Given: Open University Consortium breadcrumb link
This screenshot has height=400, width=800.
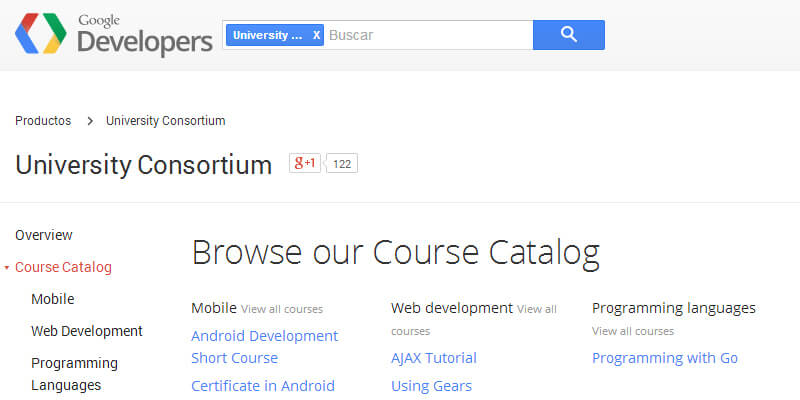Looking at the screenshot, I should tap(165, 121).
